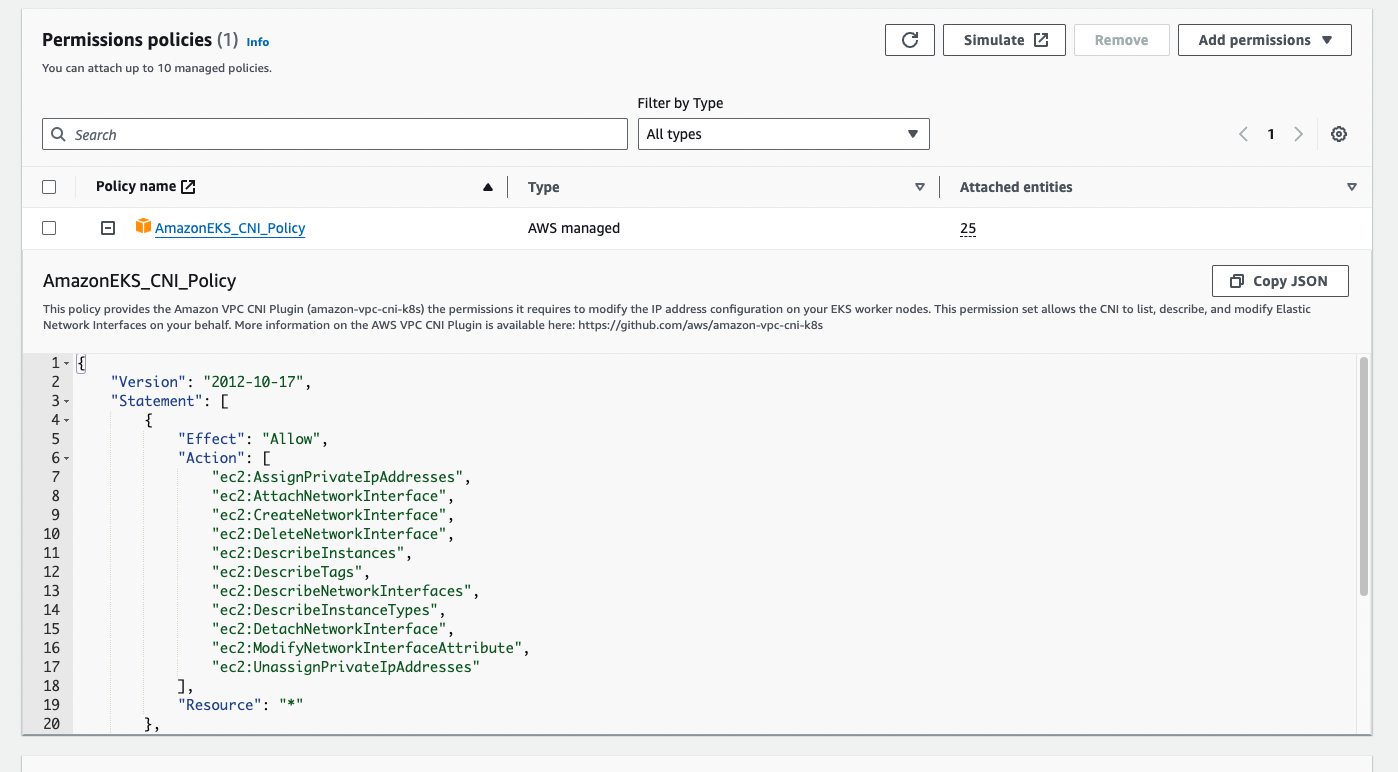Open the AmazonEKS_CNI_Policy link
This screenshot has height=772, width=1398.
coord(230,228)
